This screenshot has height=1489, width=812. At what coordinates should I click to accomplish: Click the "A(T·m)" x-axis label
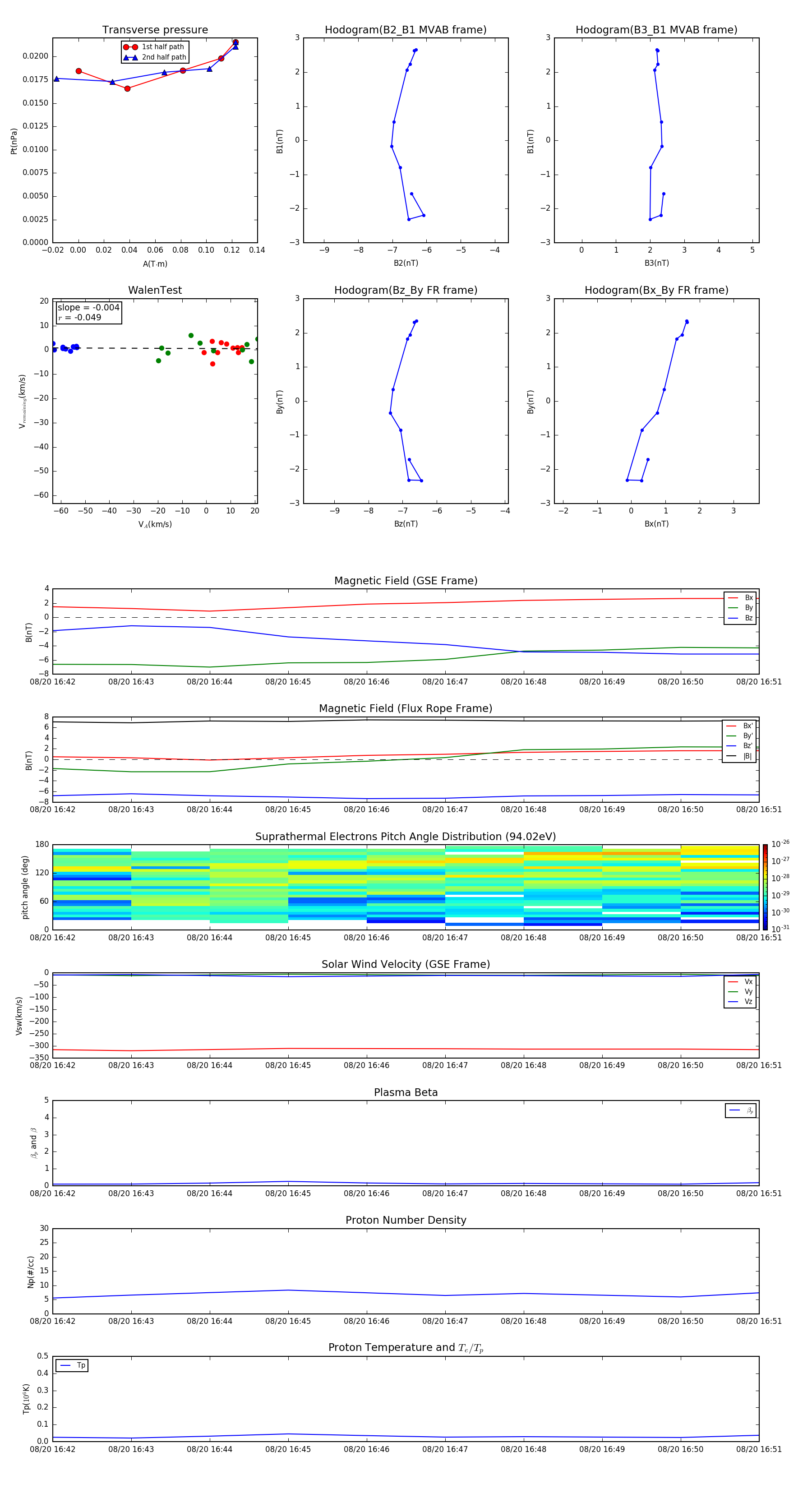pyautogui.click(x=155, y=264)
